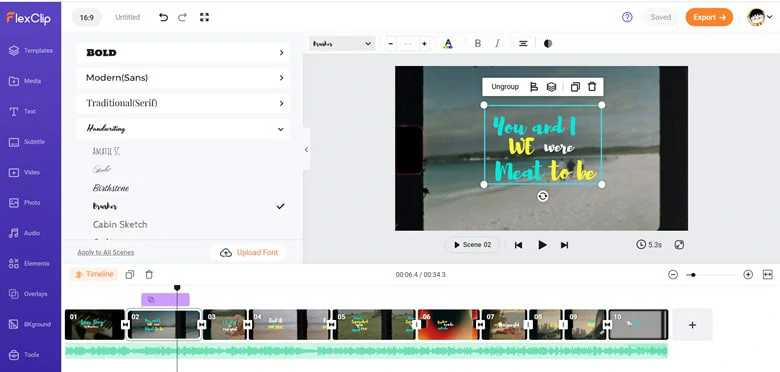Click the fullscreen preview icon
The height and width of the screenshot is (372, 780).
pyautogui.click(x=679, y=245)
